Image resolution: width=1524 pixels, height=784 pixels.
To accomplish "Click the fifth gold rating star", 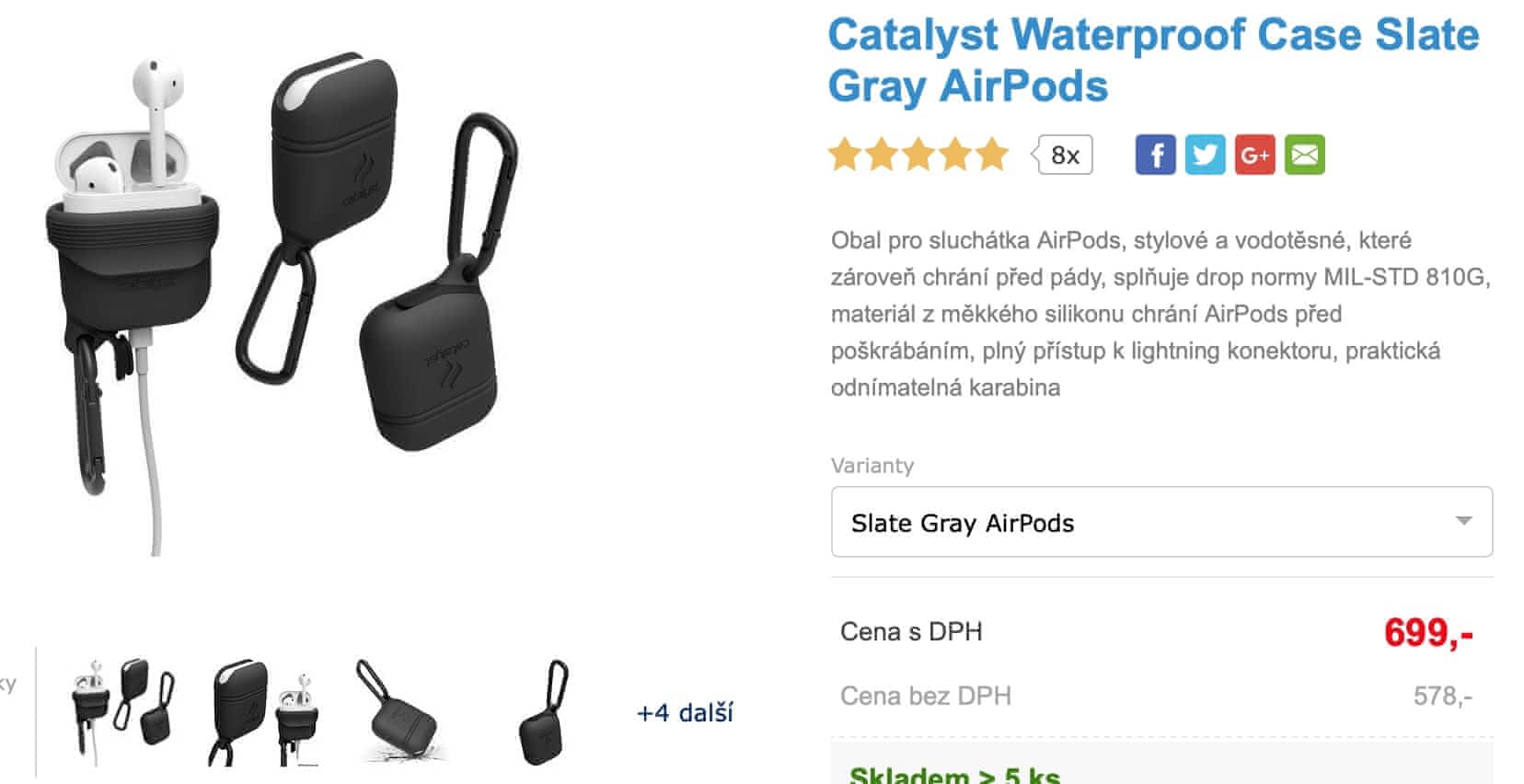I will tap(992, 155).
